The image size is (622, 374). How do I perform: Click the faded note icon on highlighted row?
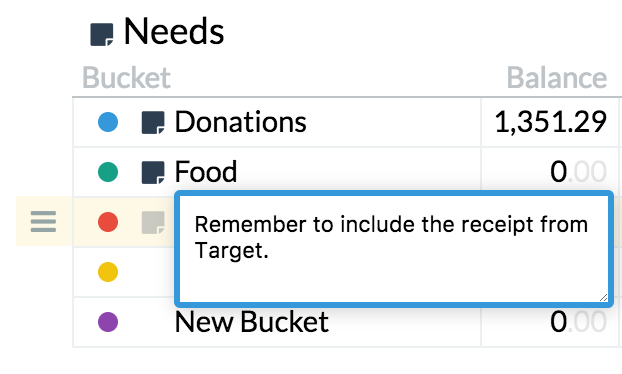click(x=153, y=222)
